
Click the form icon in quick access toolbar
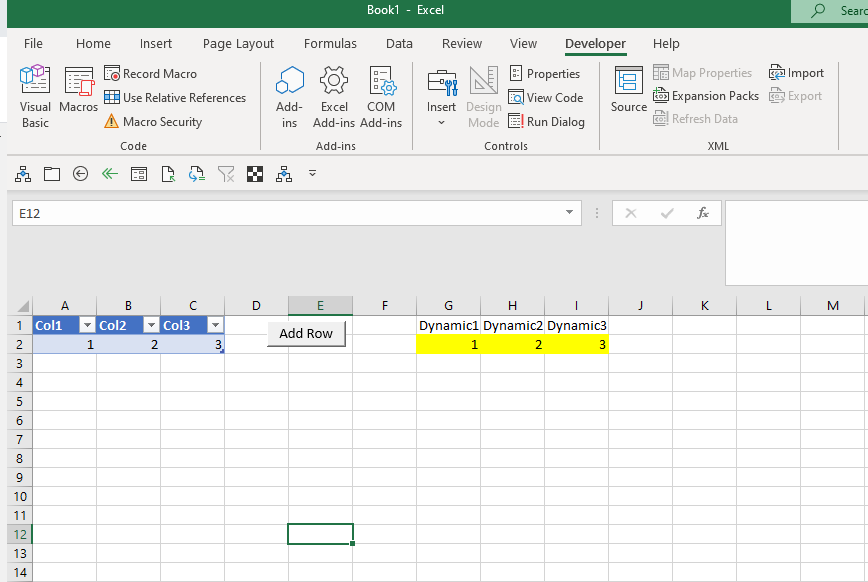(x=138, y=174)
